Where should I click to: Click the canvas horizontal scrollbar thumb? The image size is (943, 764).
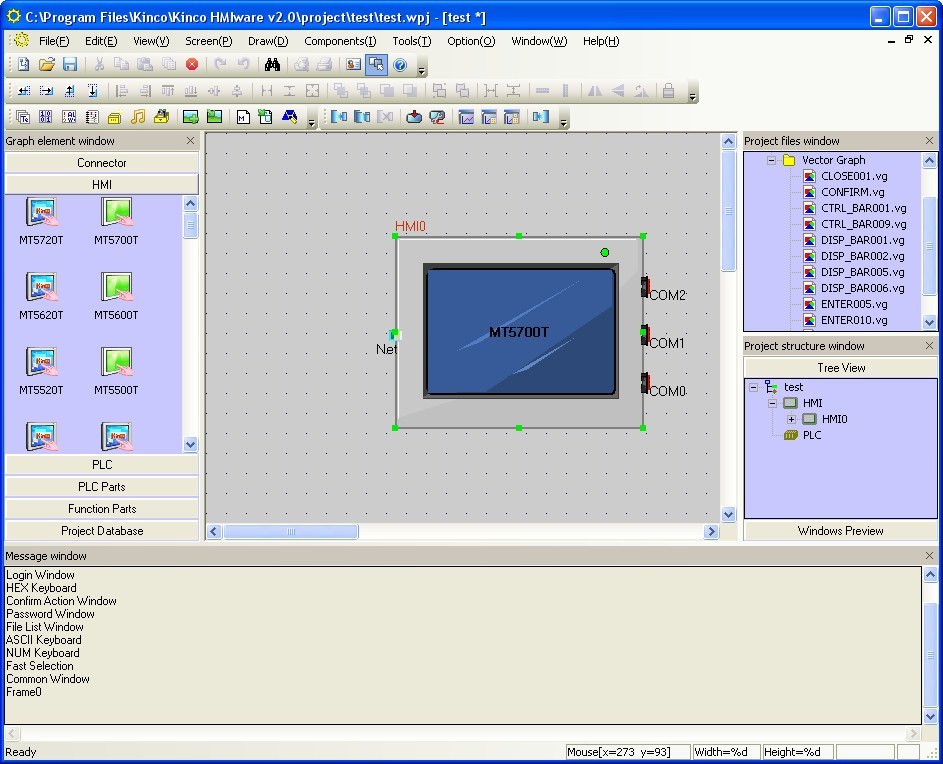(291, 531)
